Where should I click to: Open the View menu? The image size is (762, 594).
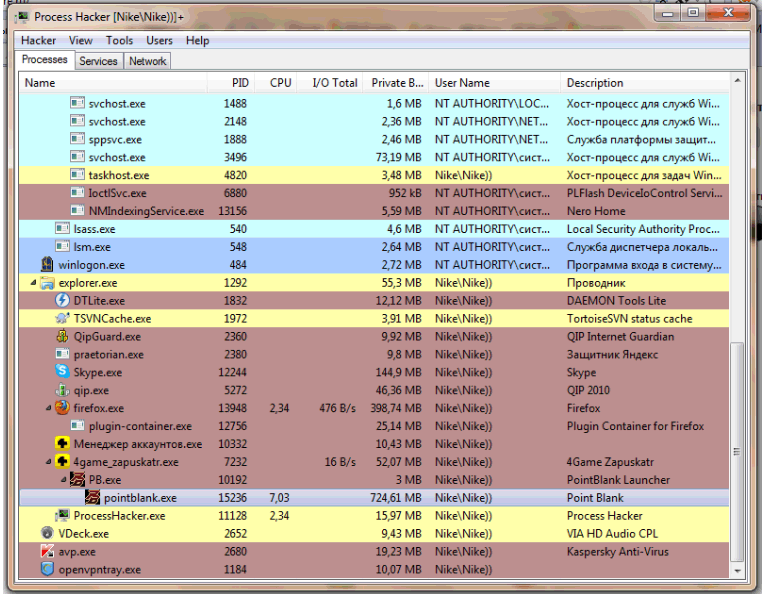pos(80,40)
